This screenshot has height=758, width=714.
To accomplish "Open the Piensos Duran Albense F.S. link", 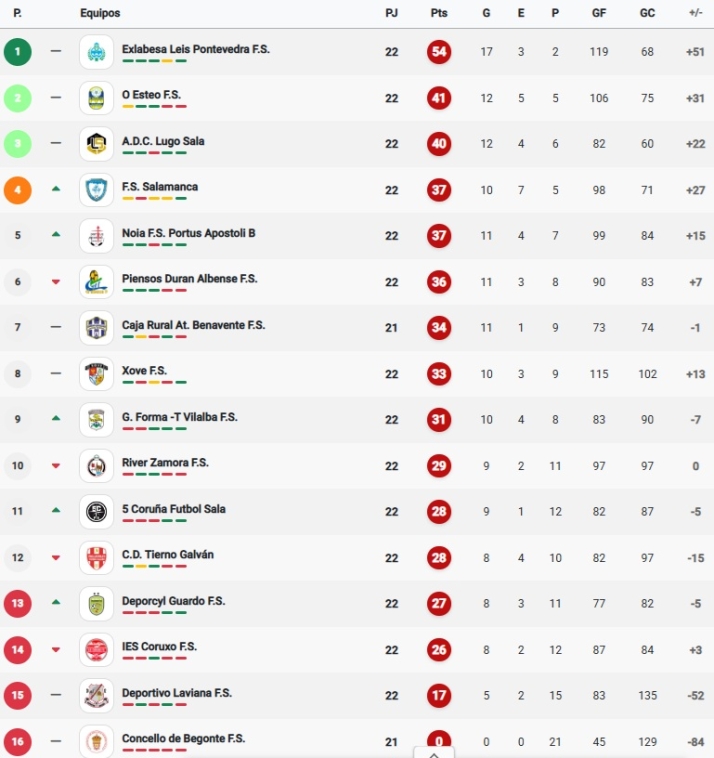I will point(189,279).
